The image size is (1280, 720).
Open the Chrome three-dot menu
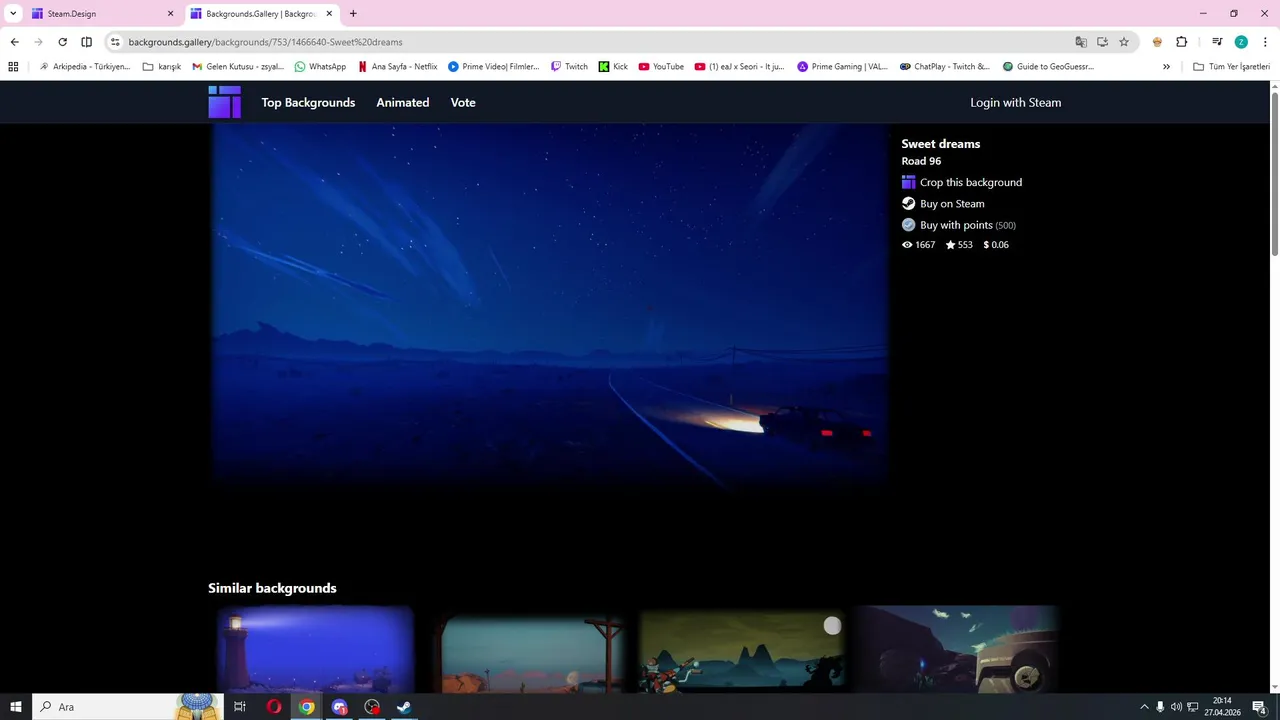[x=1264, y=42]
